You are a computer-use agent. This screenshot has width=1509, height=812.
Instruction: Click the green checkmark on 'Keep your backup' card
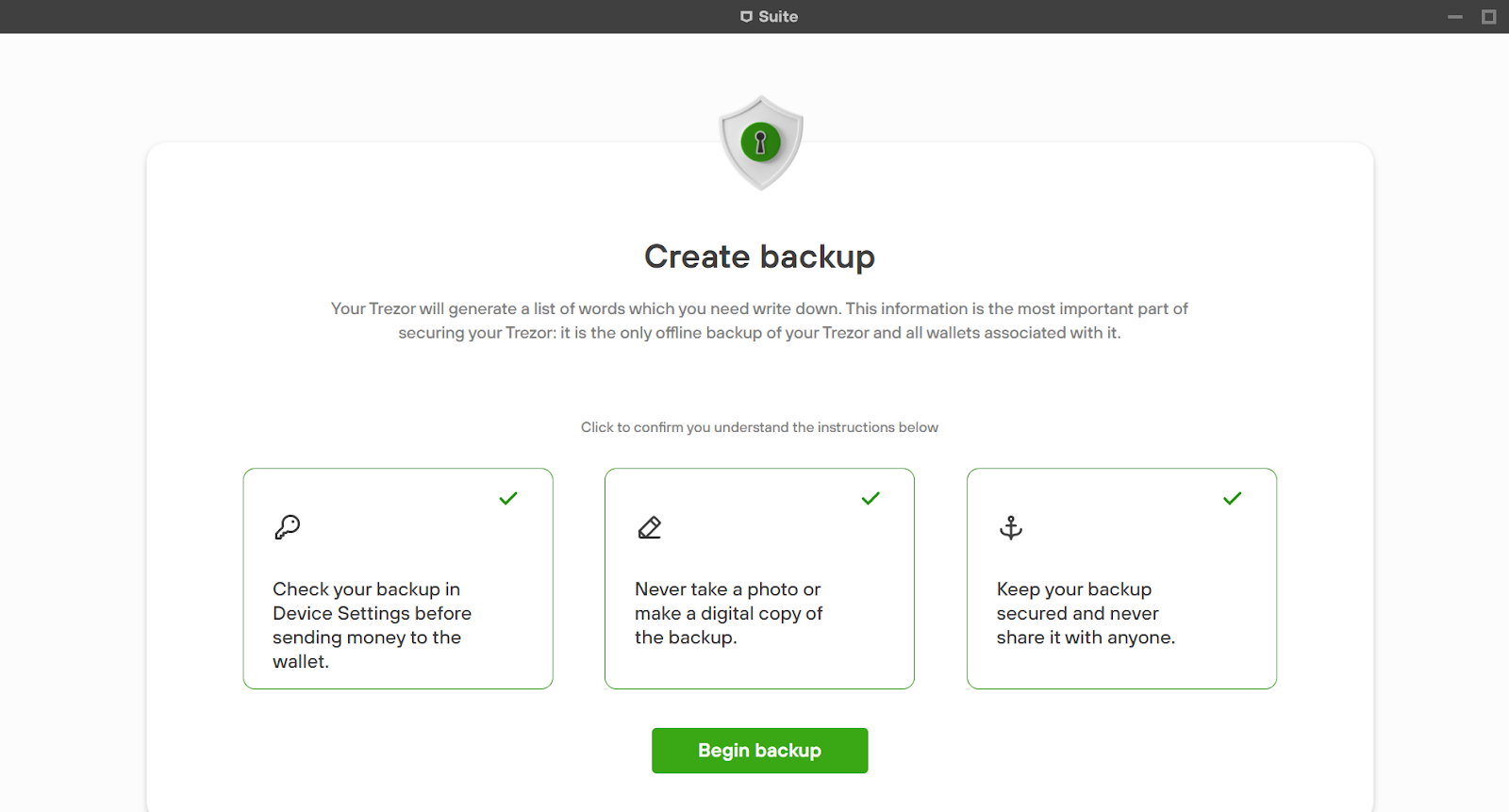pyautogui.click(x=1232, y=498)
